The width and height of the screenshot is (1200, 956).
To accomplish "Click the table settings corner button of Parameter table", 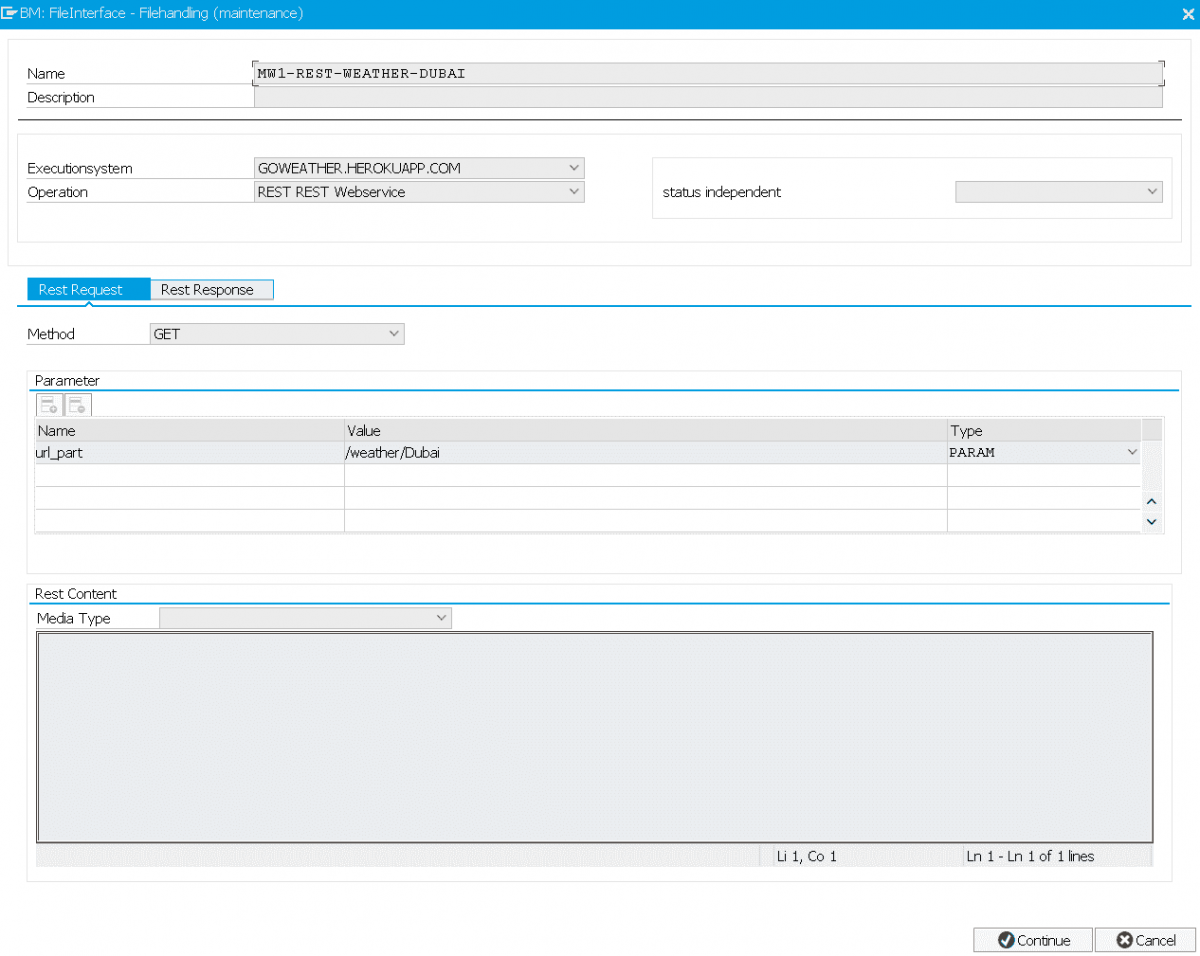I will click(x=1152, y=430).
